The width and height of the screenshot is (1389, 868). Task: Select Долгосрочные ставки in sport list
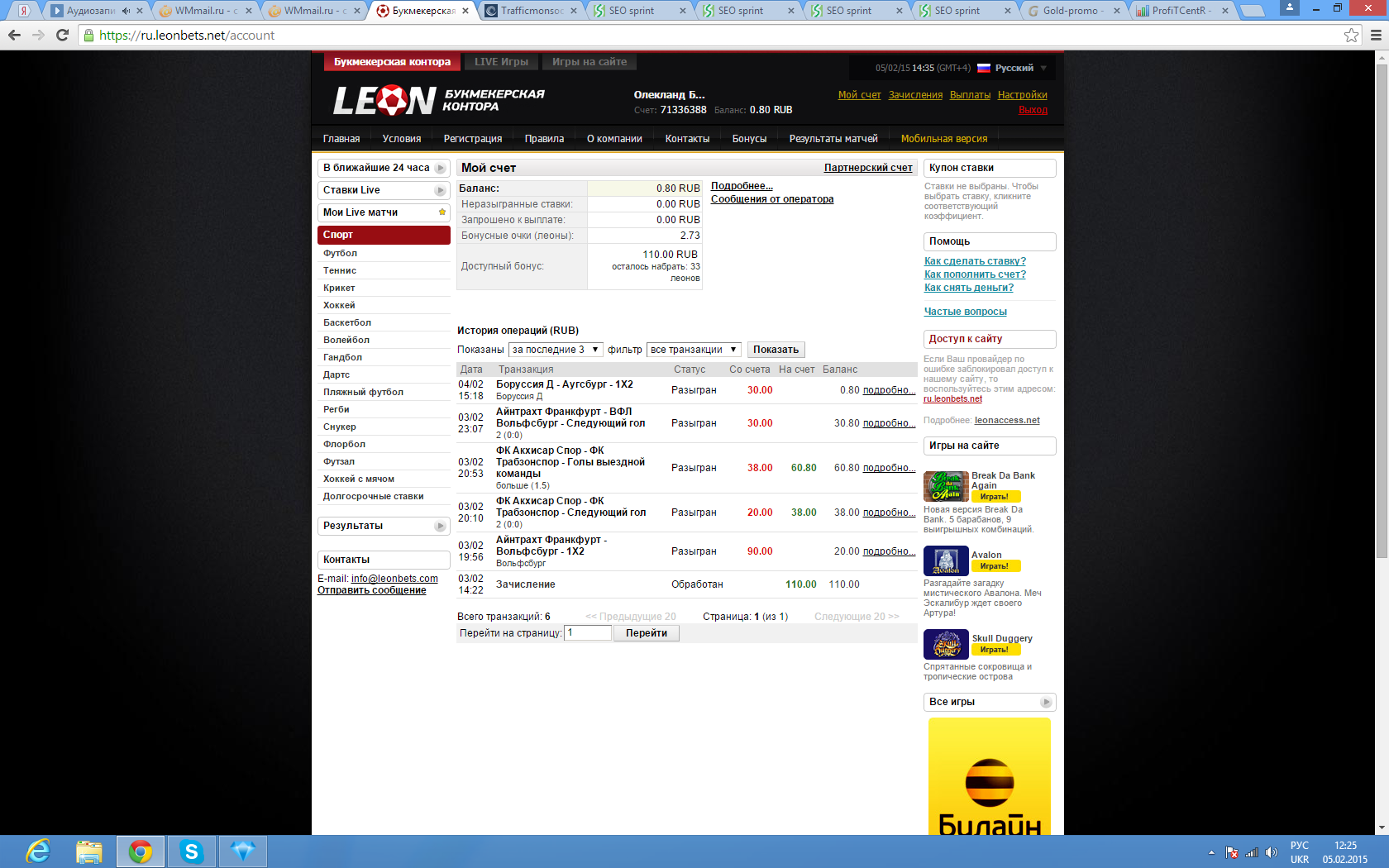pos(384,496)
